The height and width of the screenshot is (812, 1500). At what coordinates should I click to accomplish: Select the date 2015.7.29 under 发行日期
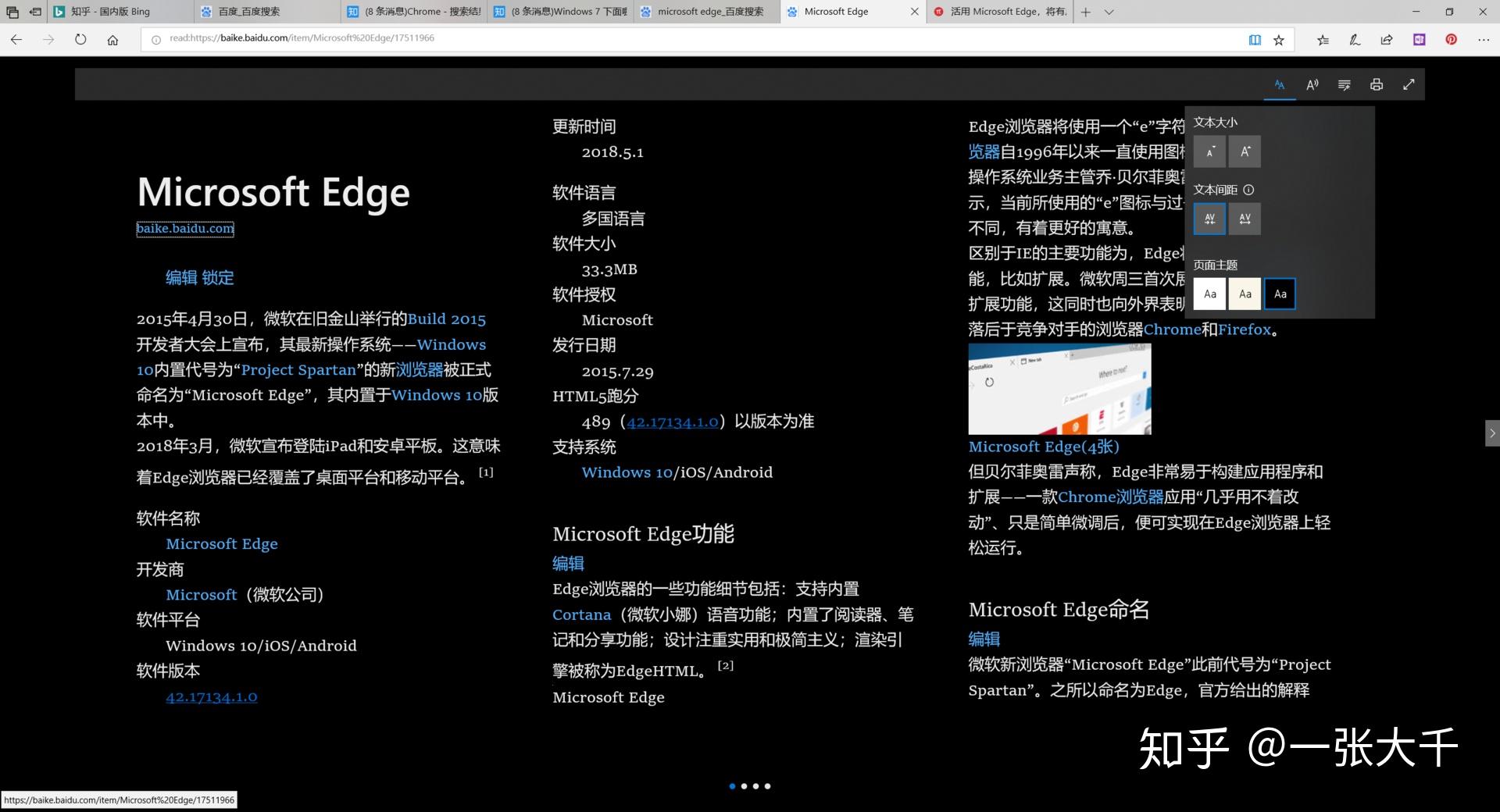tap(617, 372)
